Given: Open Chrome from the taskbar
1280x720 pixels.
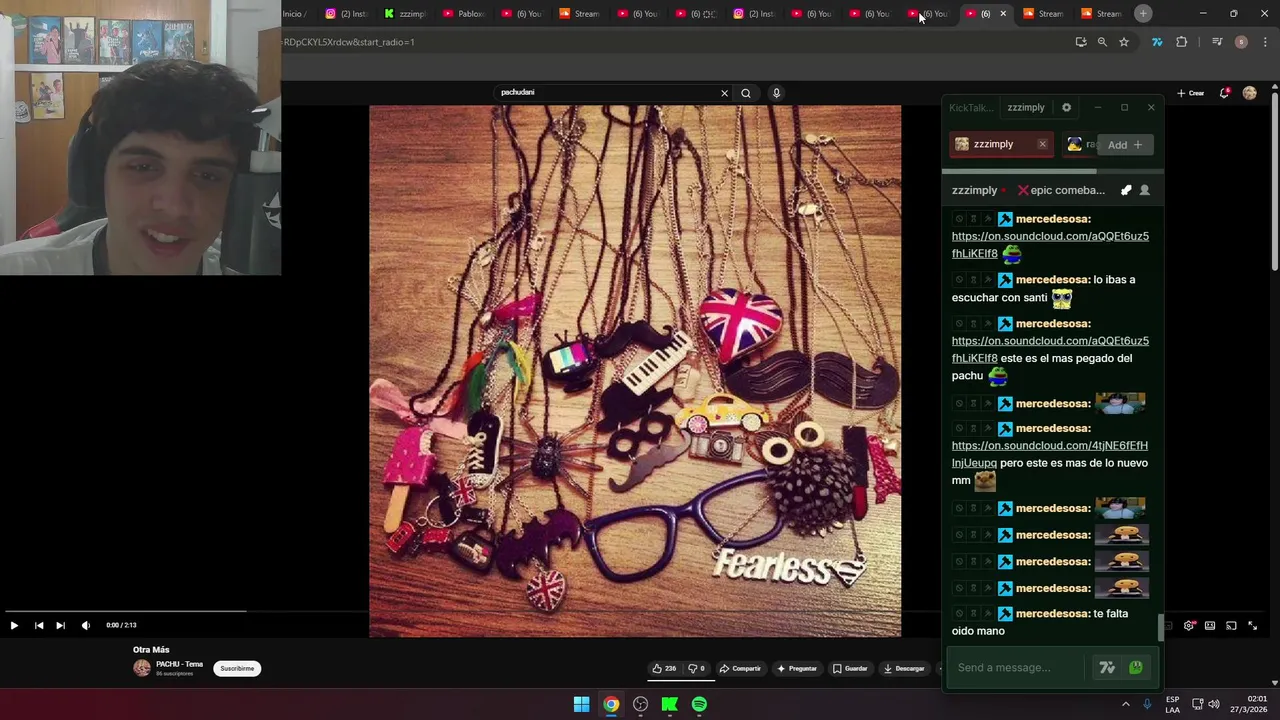Looking at the screenshot, I should [x=611, y=704].
